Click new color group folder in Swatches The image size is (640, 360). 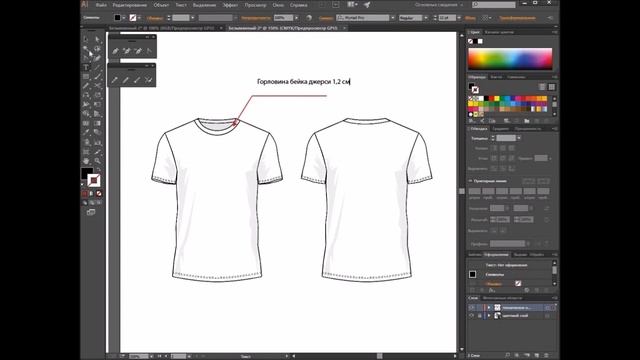[x=527, y=121]
